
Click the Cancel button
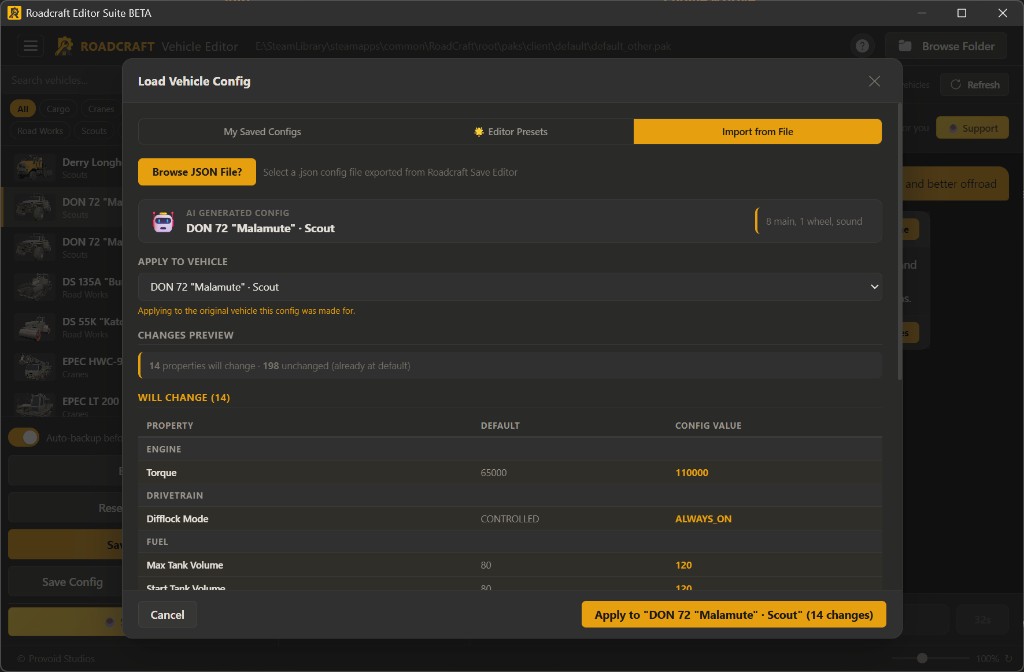[167, 615]
